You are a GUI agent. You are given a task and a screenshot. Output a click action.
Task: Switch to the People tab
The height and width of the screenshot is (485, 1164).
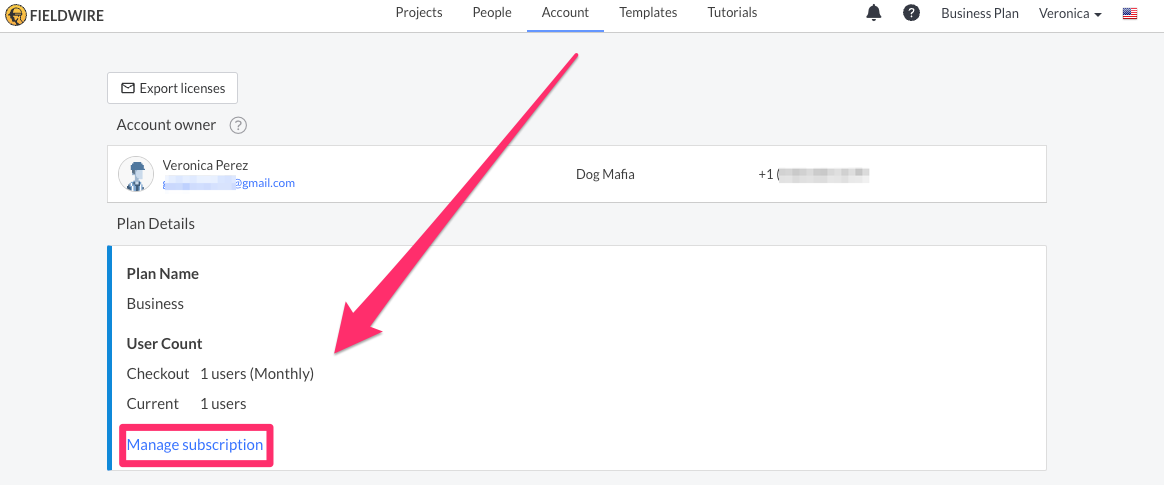pyautogui.click(x=492, y=13)
